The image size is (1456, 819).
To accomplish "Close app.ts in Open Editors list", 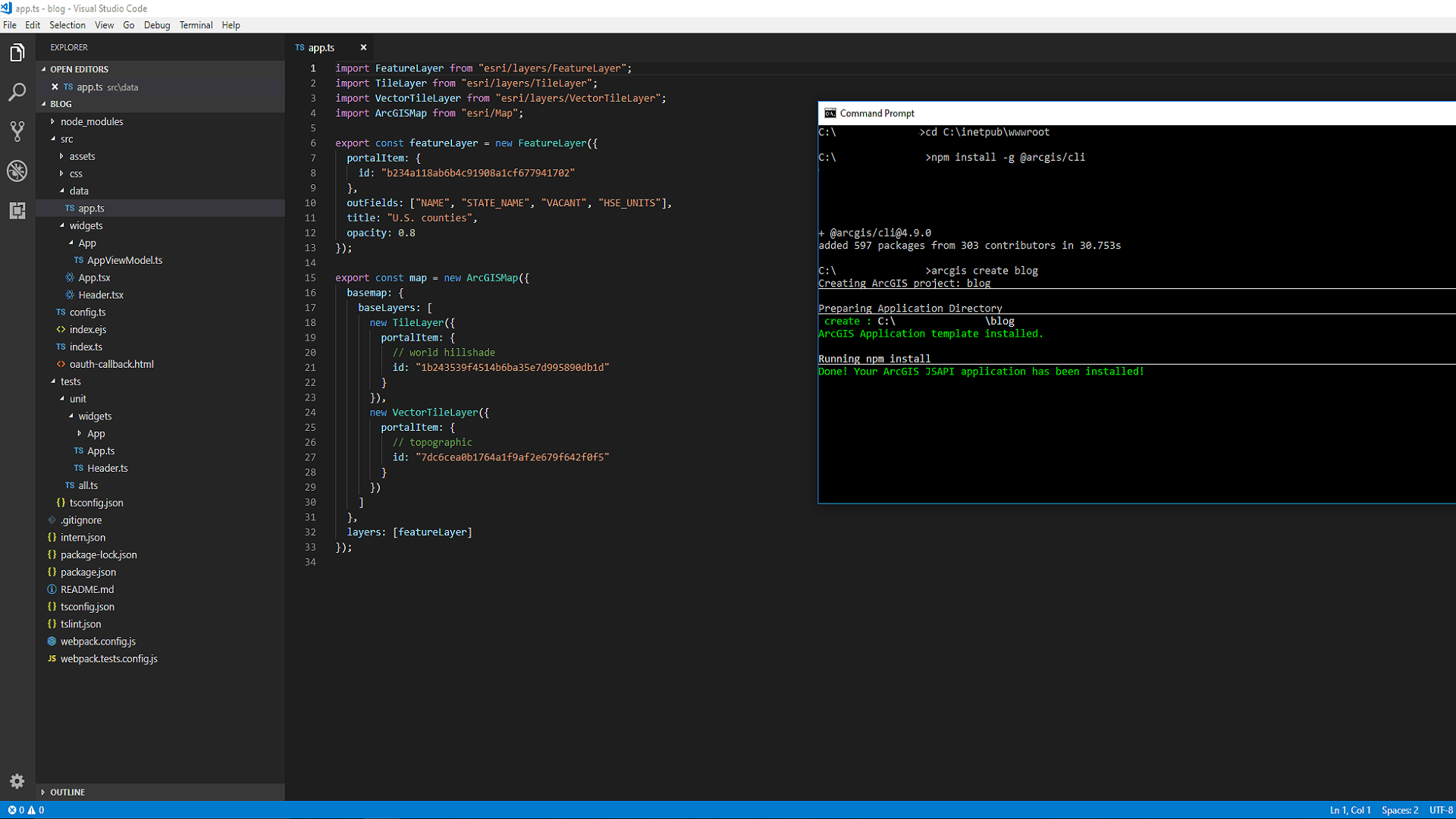I will tap(55, 87).
